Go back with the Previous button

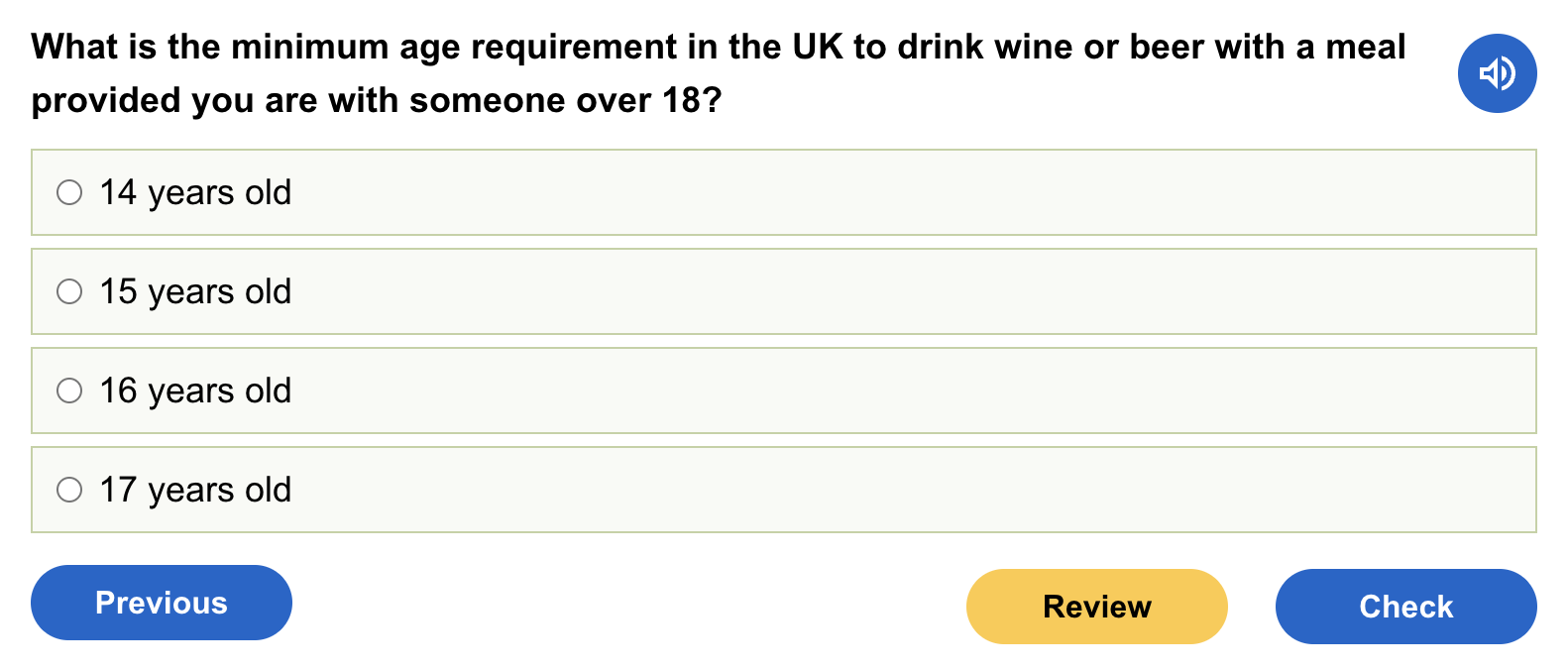[x=162, y=603]
